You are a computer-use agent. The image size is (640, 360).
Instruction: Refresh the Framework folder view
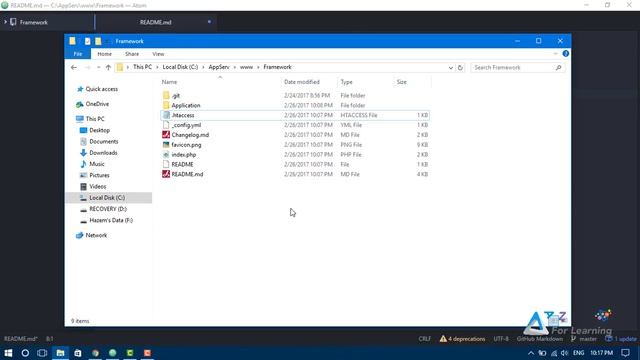point(460,67)
